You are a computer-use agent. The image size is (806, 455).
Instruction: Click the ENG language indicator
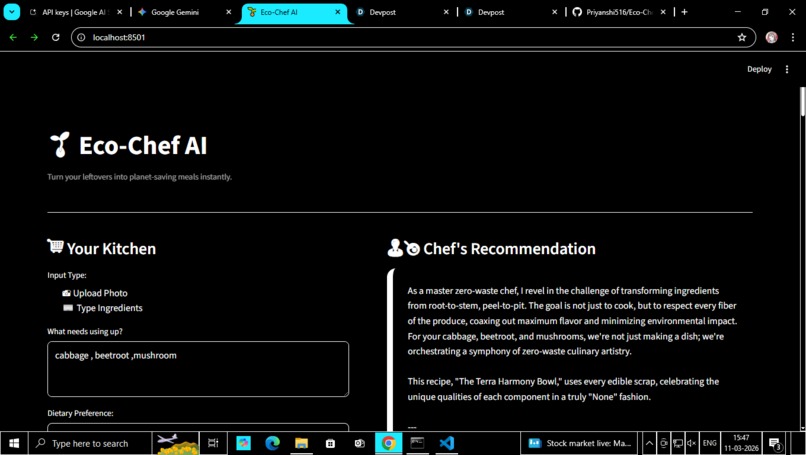[x=709, y=443]
